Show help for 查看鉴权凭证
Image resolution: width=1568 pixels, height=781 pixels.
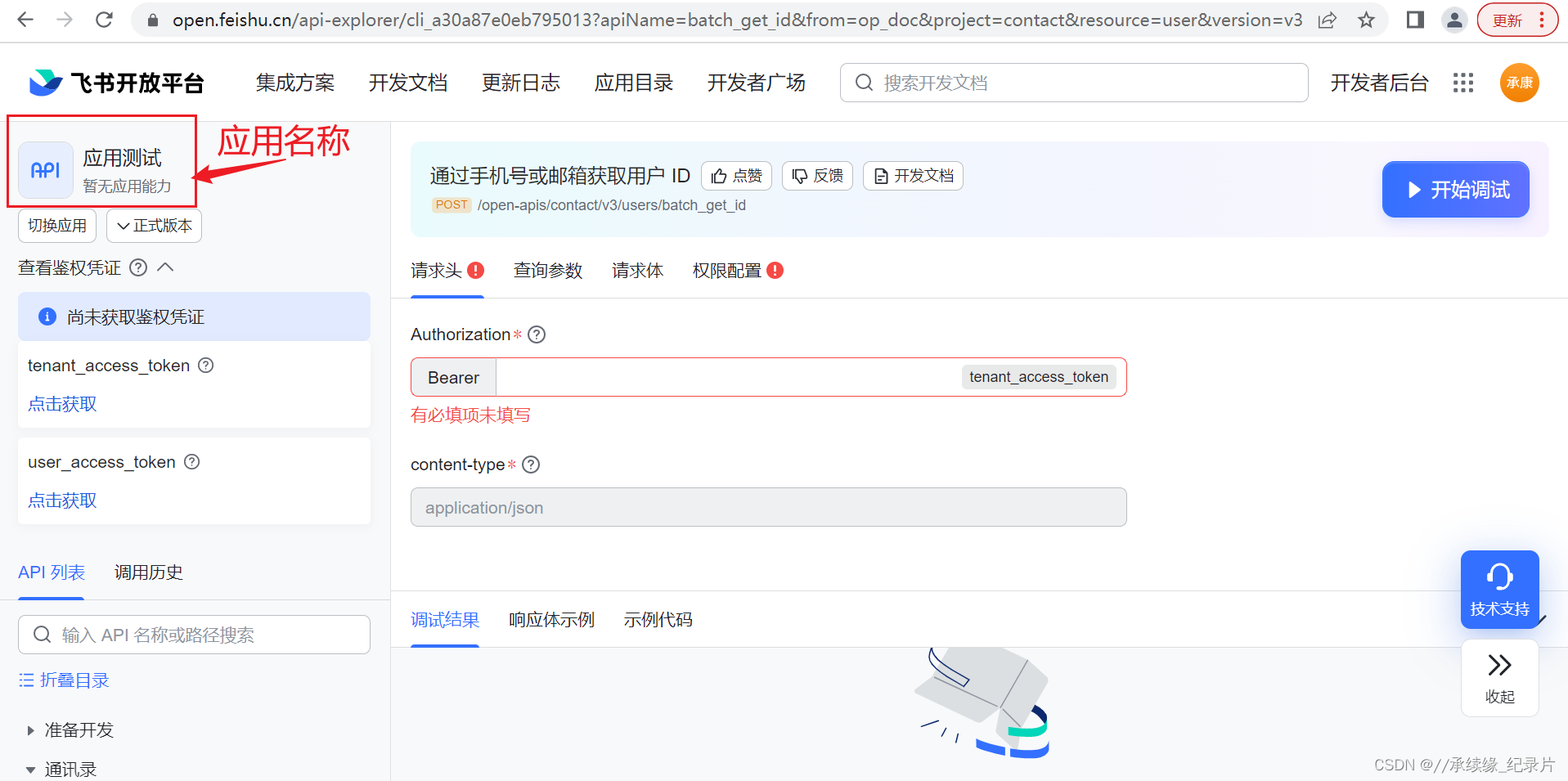tap(139, 267)
